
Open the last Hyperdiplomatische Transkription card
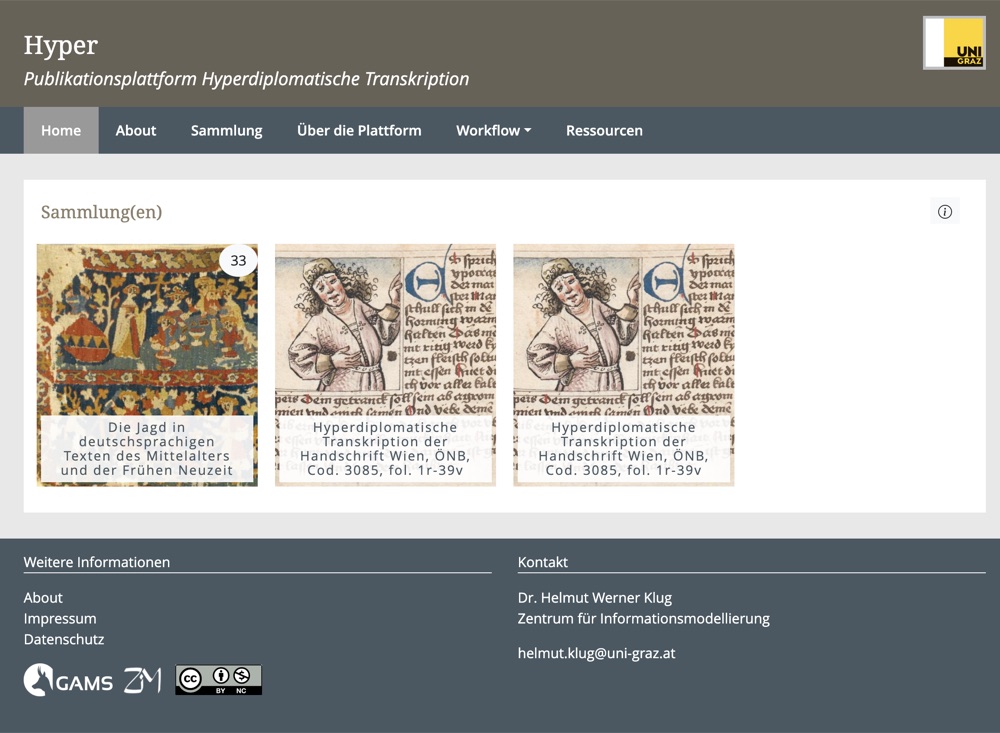[x=624, y=365]
